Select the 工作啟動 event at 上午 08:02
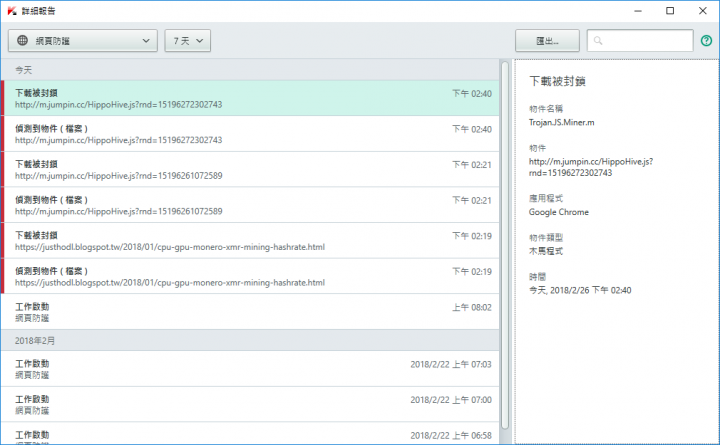This screenshot has width=720, height=445. click(x=250, y=312)
